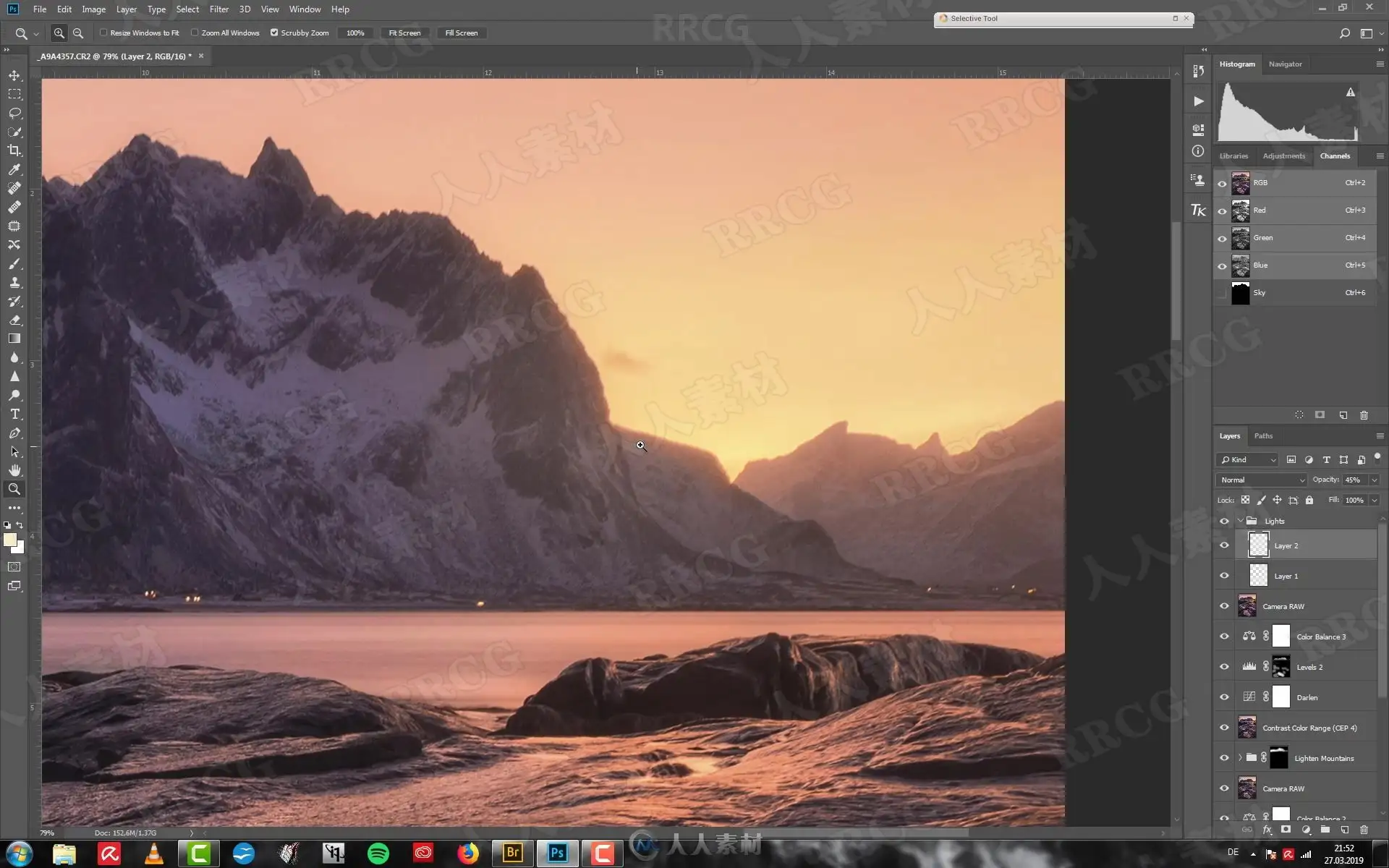Screen dimensions: 1389x868
Task: Select the Dodge tool
Action: pos(14,395)
